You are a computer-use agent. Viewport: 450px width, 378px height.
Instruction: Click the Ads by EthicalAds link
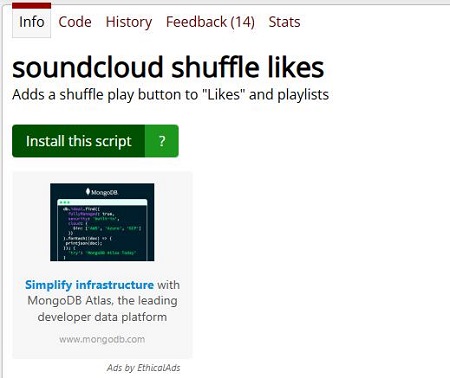click(x=144, y=368)
